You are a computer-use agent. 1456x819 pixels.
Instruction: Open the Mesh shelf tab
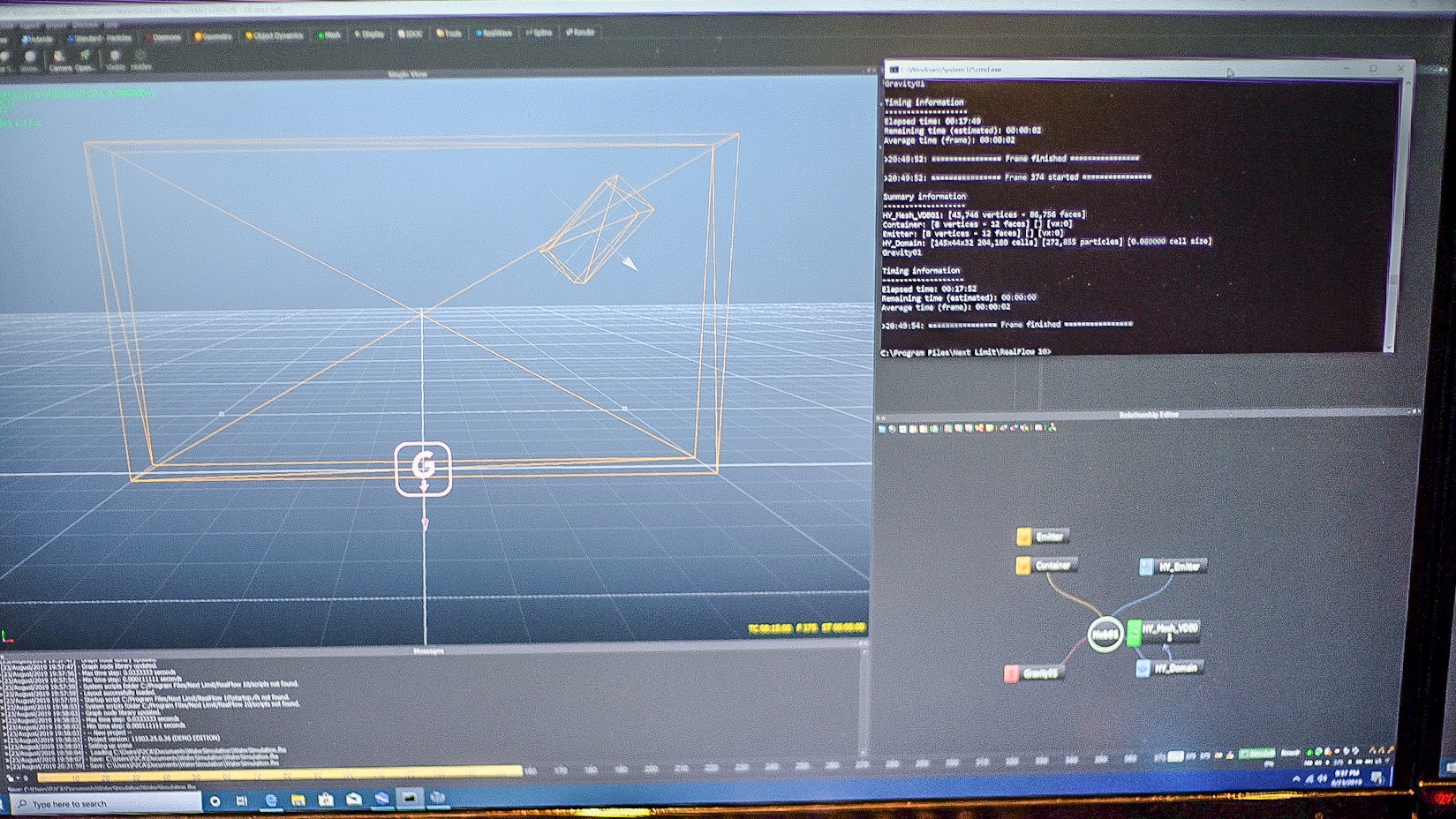pyautogui.click(x=329, y=34)
